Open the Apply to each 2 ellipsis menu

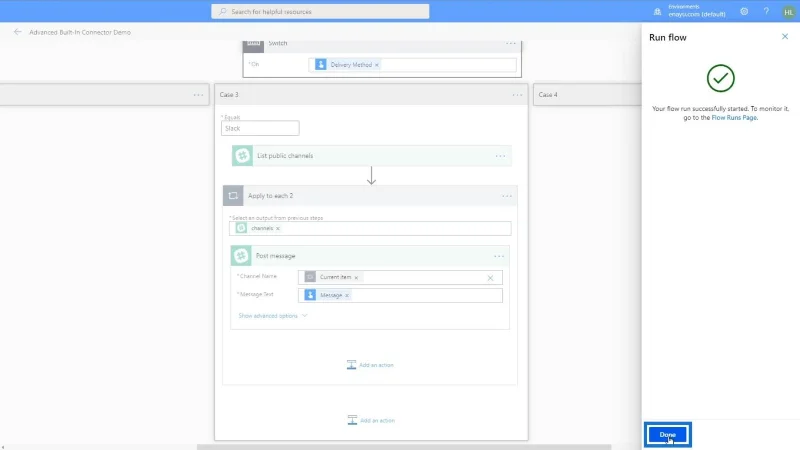pyautogui.click(x=507, y=196)
